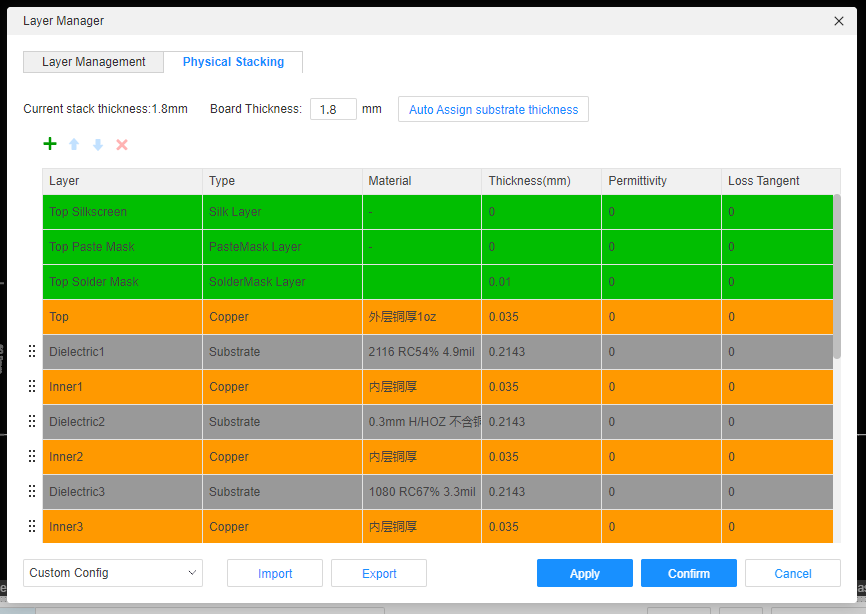Click the red delete layer X icon
This screenshot has width=866, height=614.
(122, 144)
